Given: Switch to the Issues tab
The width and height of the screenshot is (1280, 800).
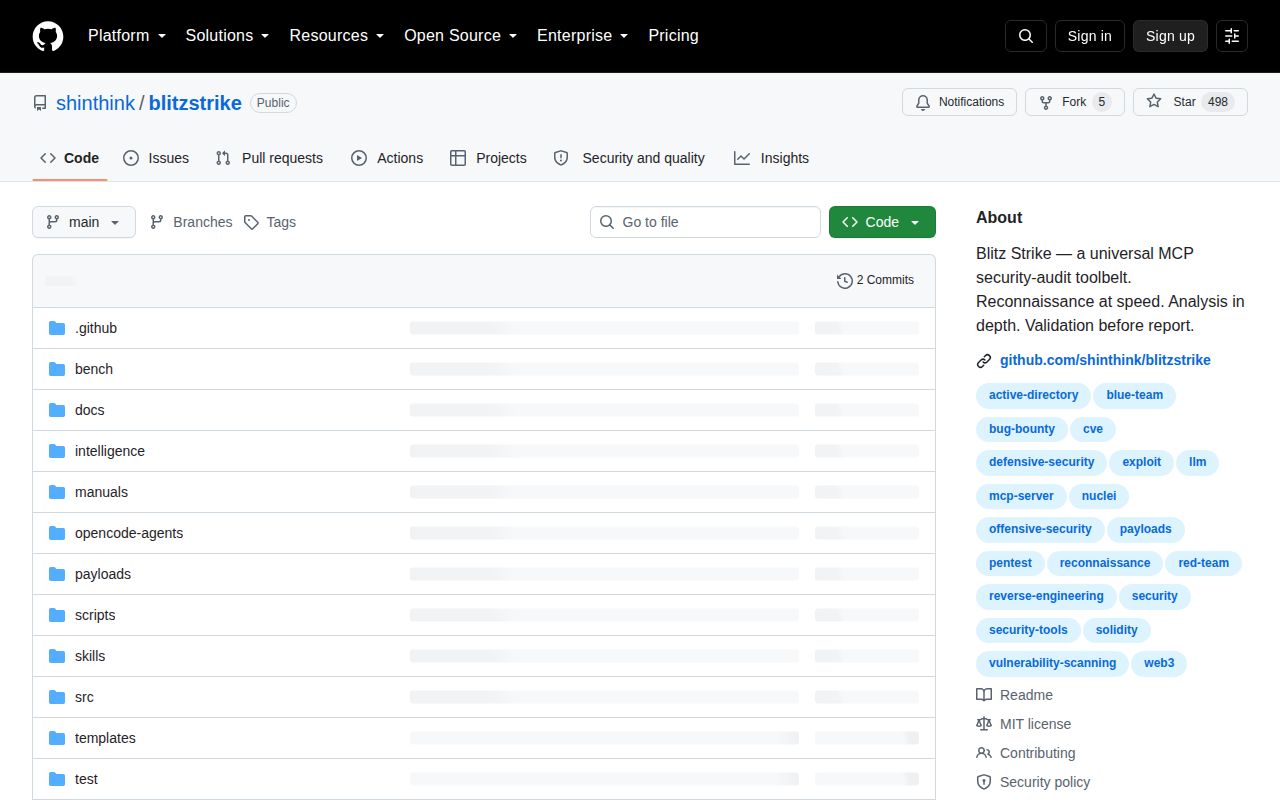Looking at the screenshot, I should [156, 158].
